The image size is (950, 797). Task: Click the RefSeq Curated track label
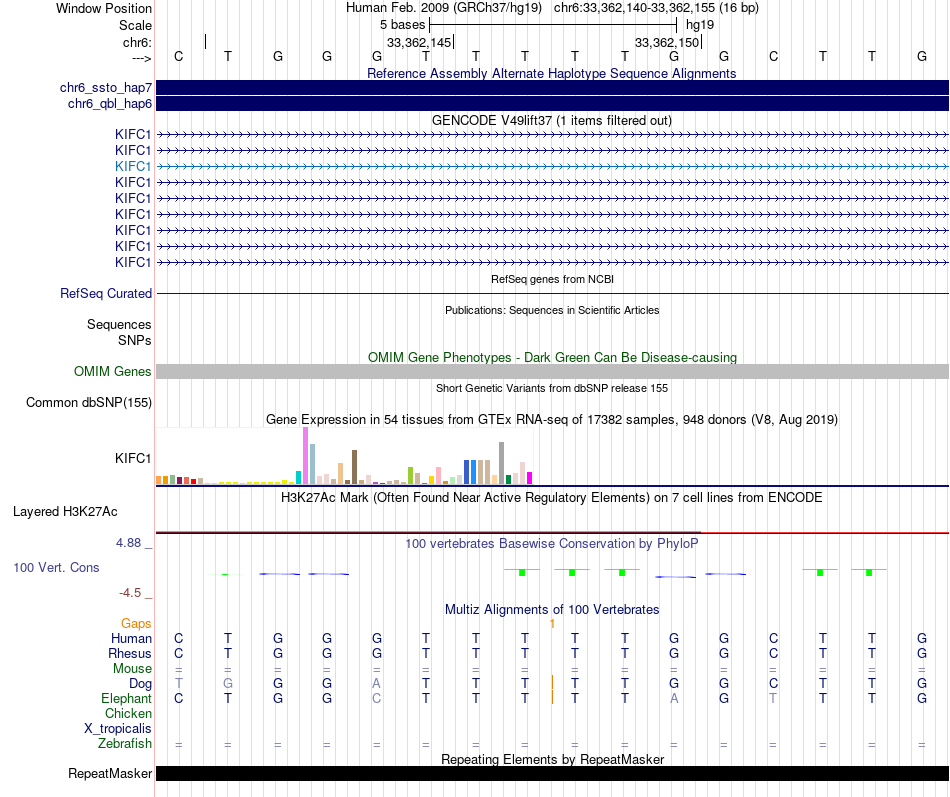pyautogui.click(x=105, y=293)
